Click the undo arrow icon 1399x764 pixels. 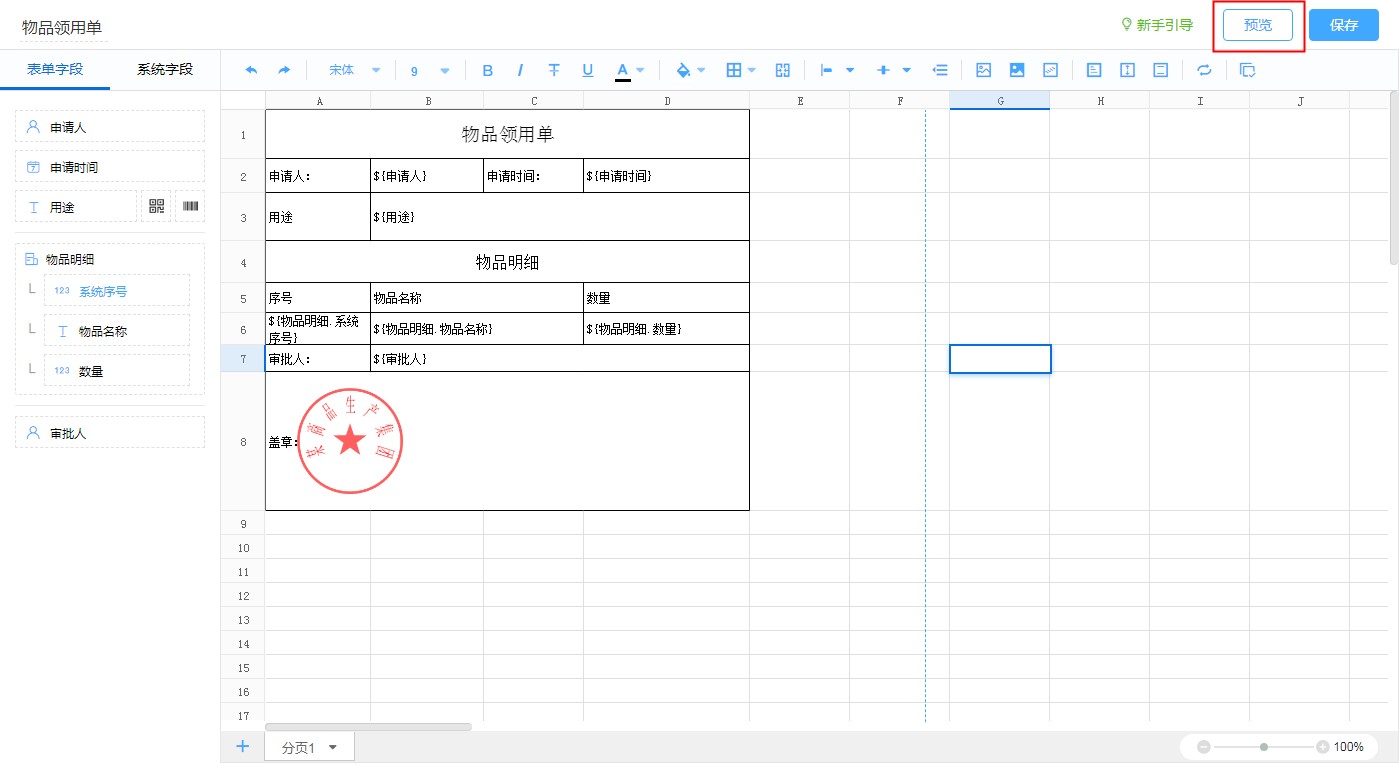tap(251, 70)
